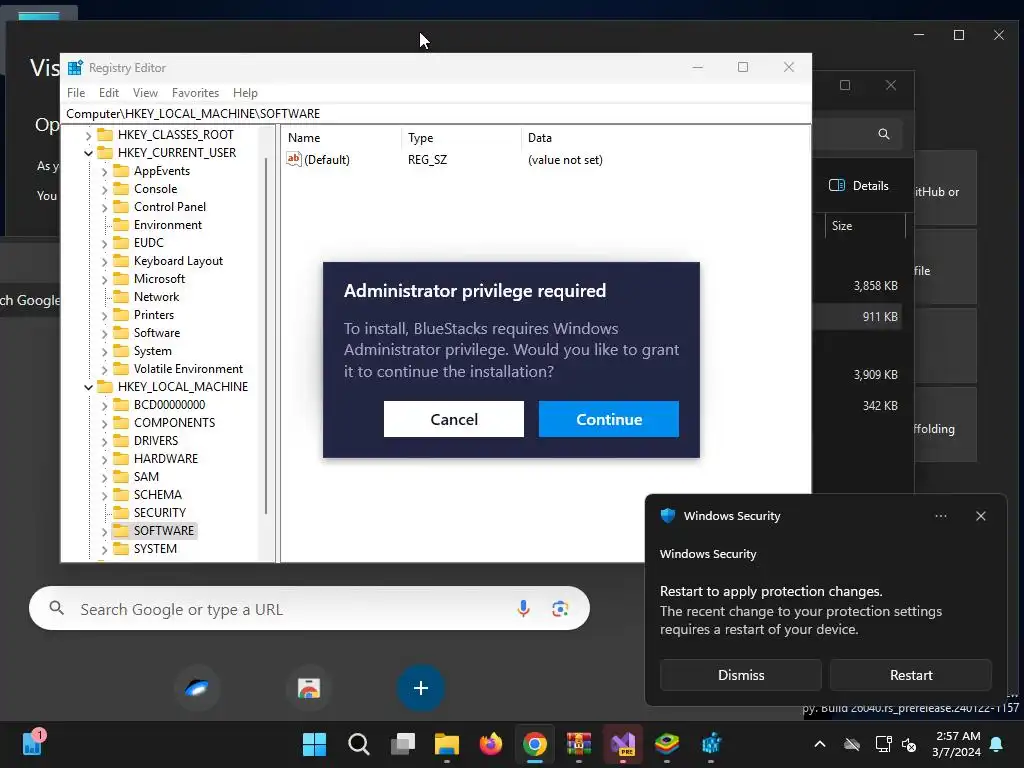Screen dimensions: 1024x768
Task: Select Environment key
Action: click(x=168, y=225)
